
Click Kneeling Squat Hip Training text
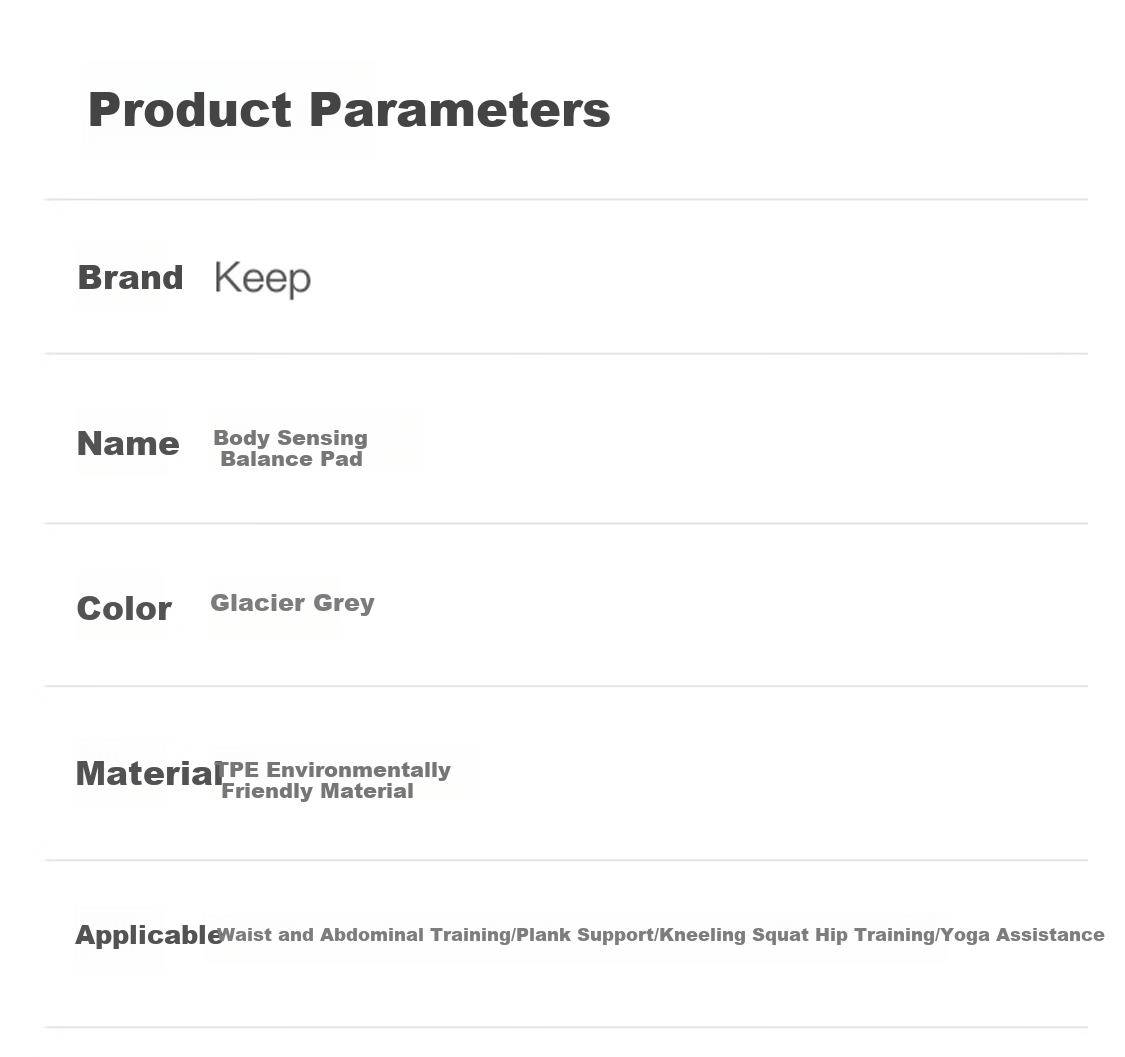tap(797, 935)
